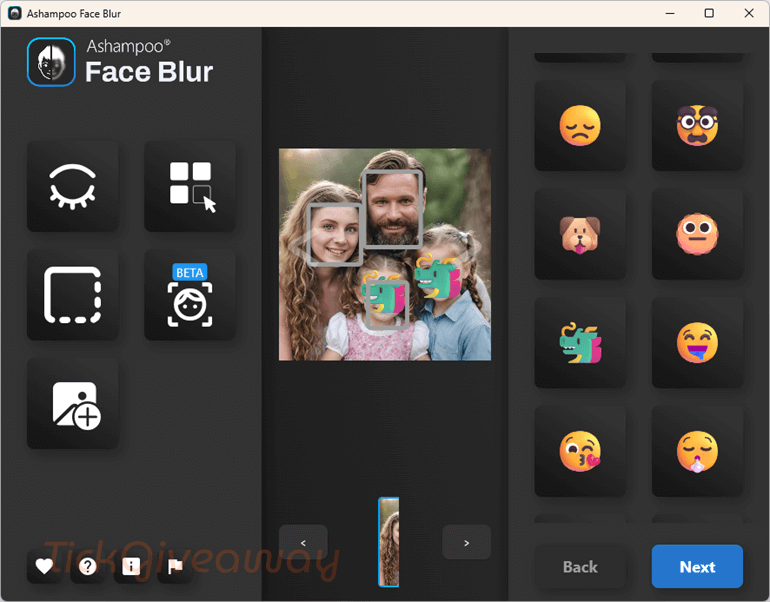Image resolution: width=770 pixels, height=602 pixels.
Task: Choose the grid selection mode tile
Action: point(190,186)
